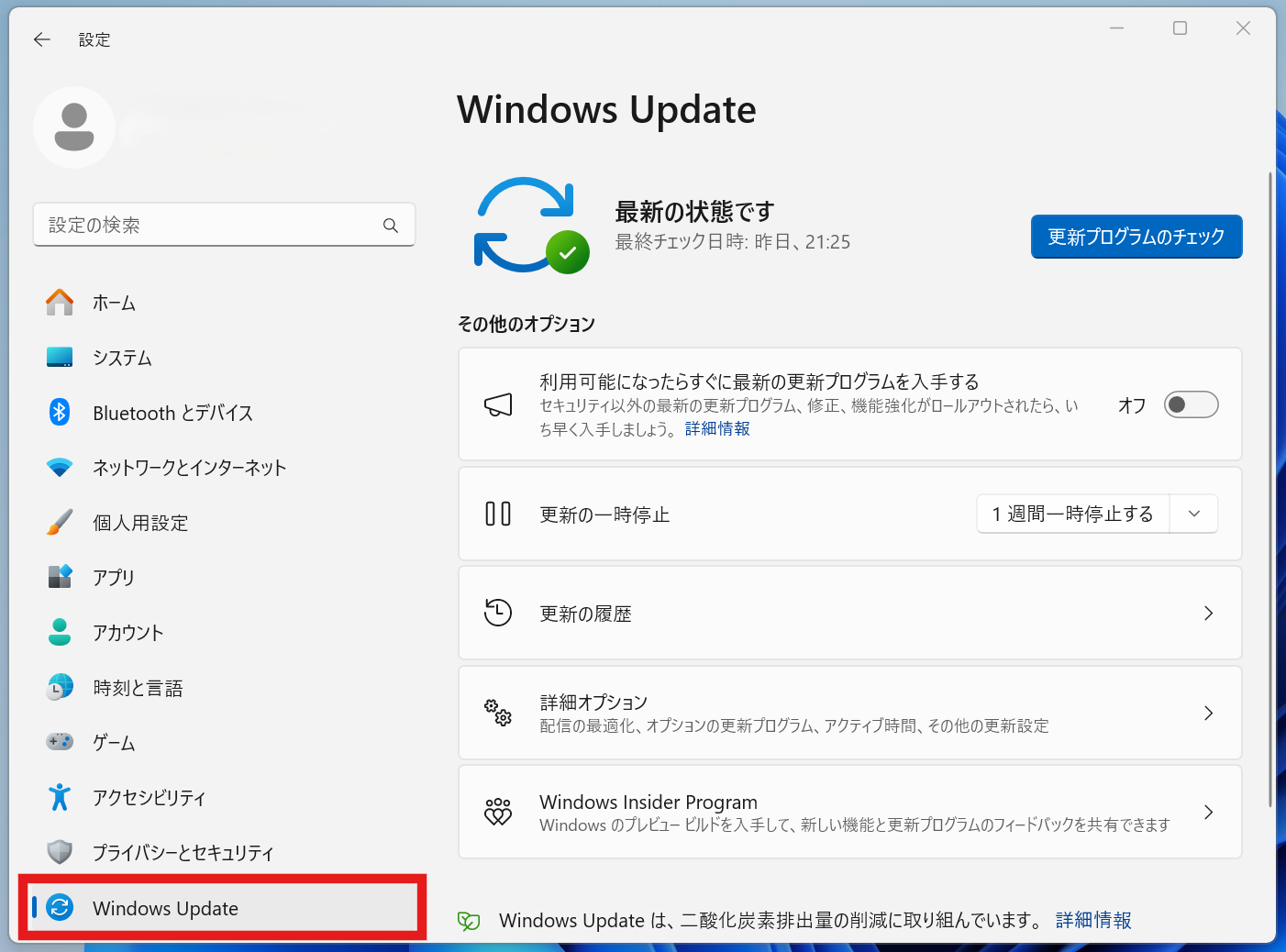
Task: Click the large update status sync icon
Action: pos(531,226)
